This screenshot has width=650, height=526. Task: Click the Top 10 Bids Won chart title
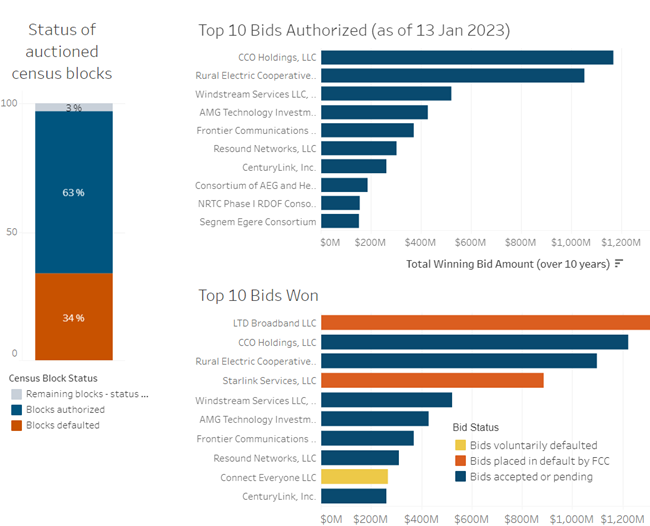point(259,295)
